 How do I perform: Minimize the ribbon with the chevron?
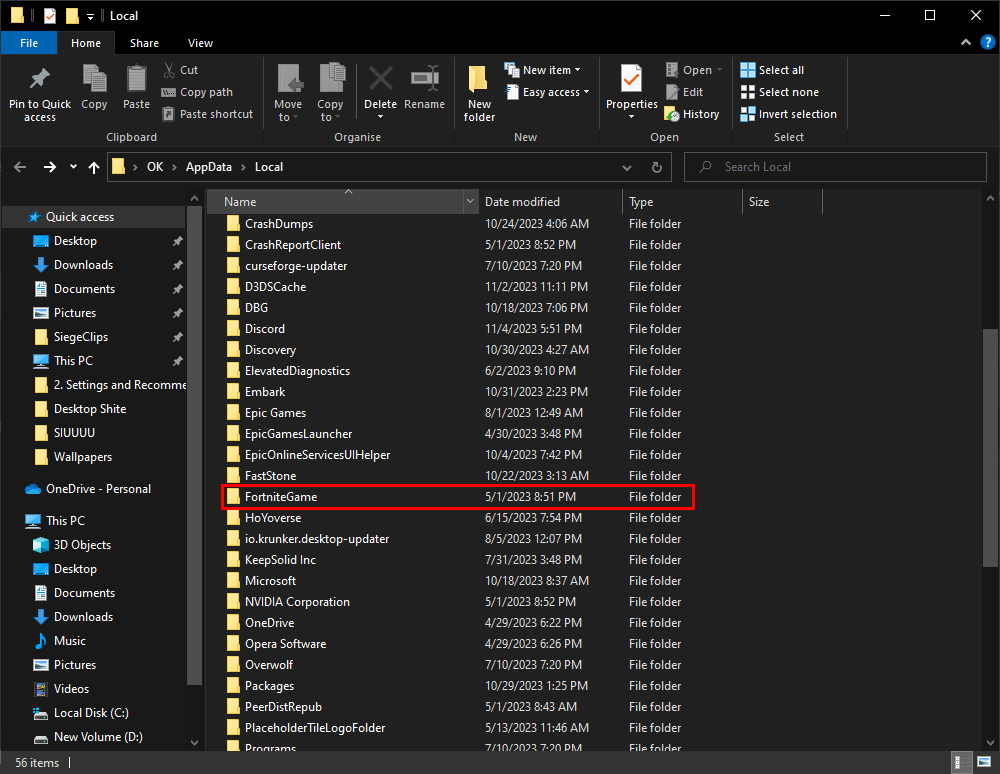coord(966,43)
